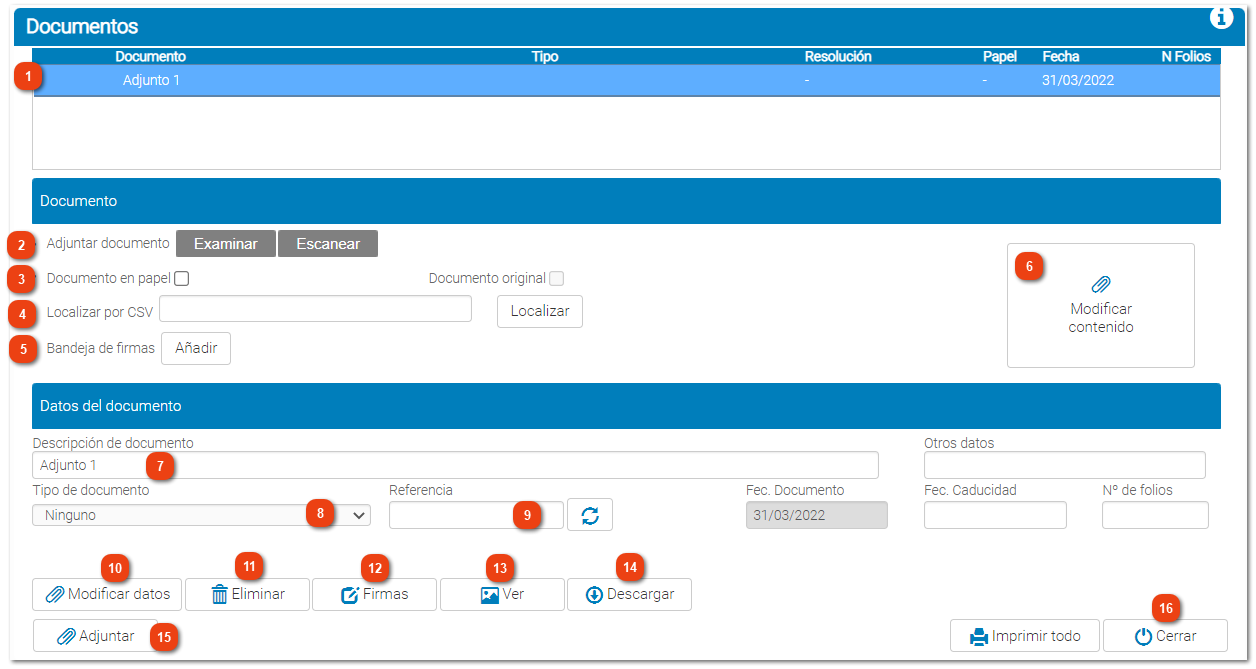This screenshot has height=669, width=1256.
Task: Toggle the Documento original checkbox
Action: tap(557, 279)
